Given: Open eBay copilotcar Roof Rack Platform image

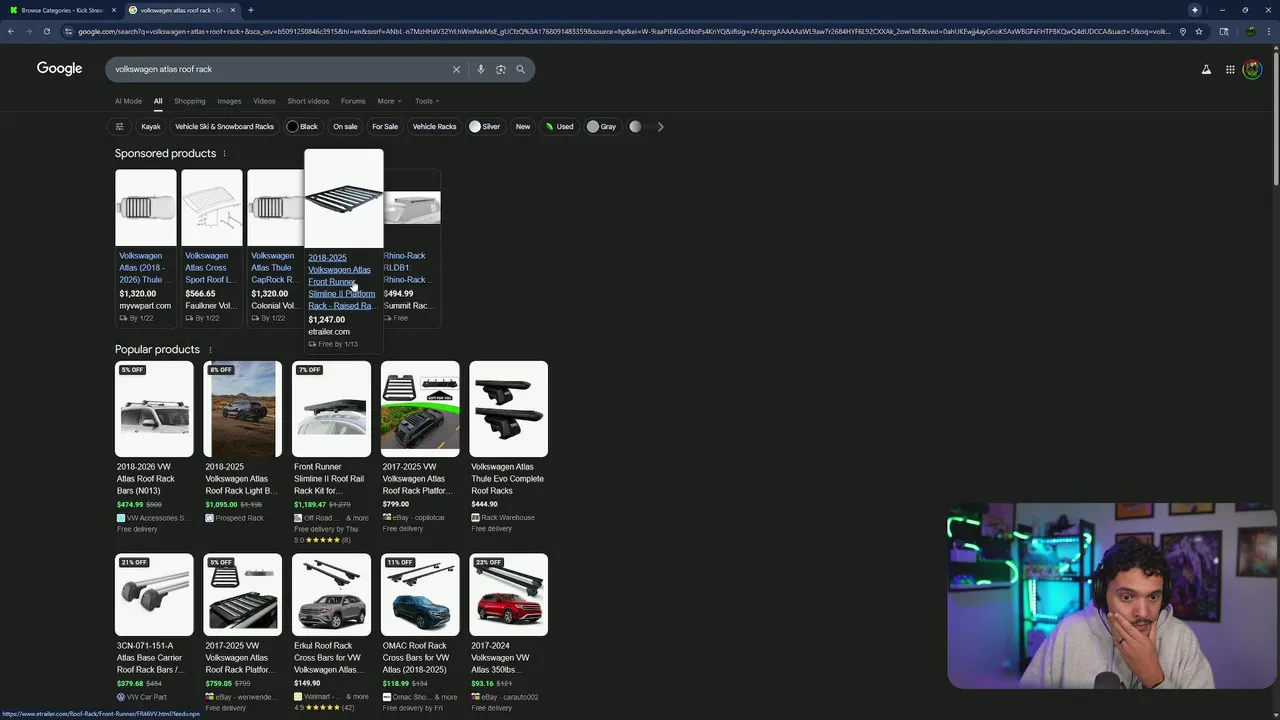Looking at the screenshot, I should coord(420,408).
